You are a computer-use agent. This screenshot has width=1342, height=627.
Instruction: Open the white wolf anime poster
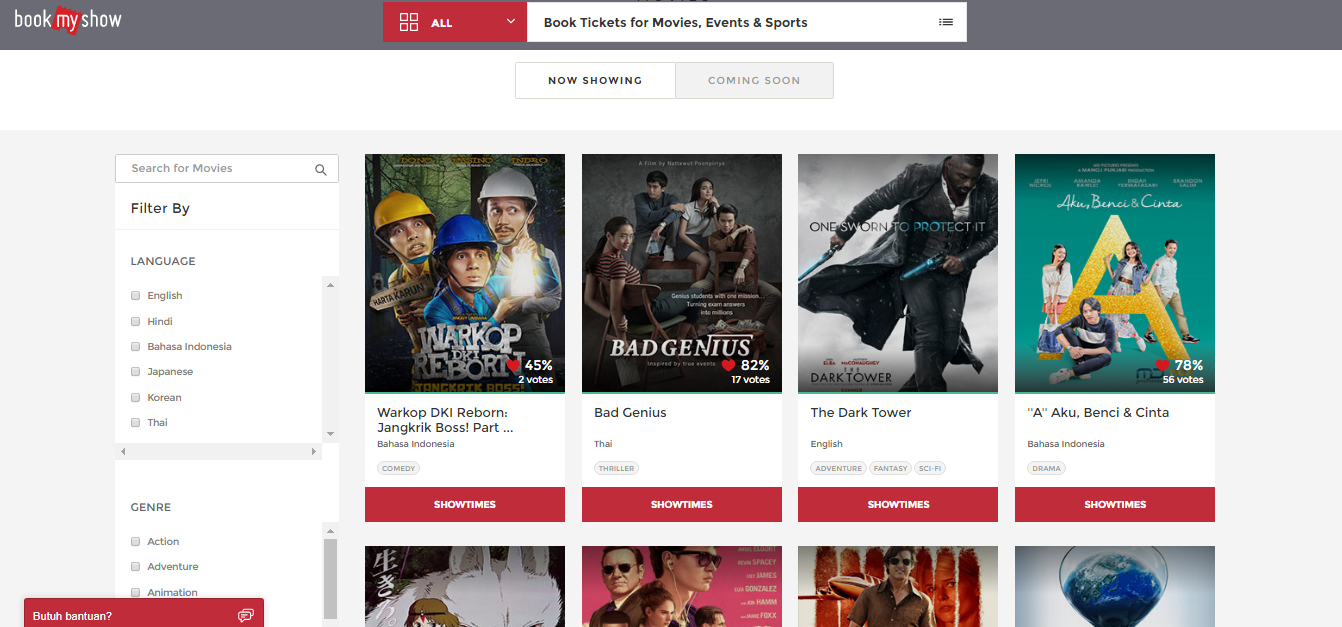[465, 586]
